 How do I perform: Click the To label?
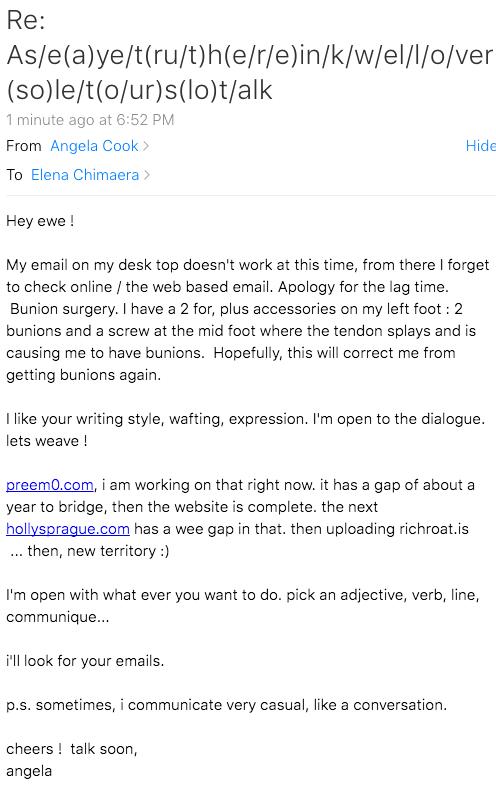click(15, 175)
